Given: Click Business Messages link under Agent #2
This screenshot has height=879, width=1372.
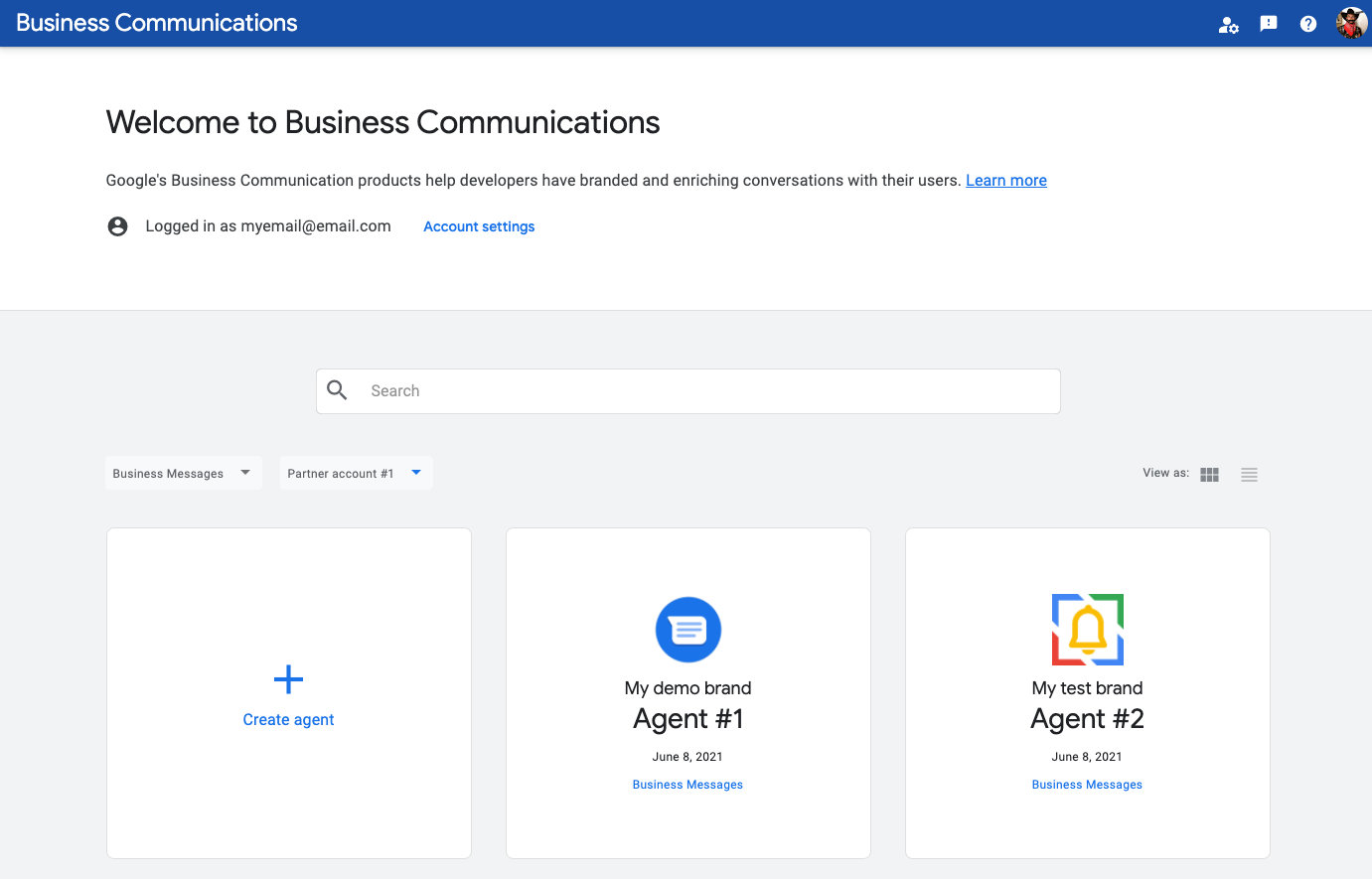Looking at the screenshot, I should point(1087,785).
